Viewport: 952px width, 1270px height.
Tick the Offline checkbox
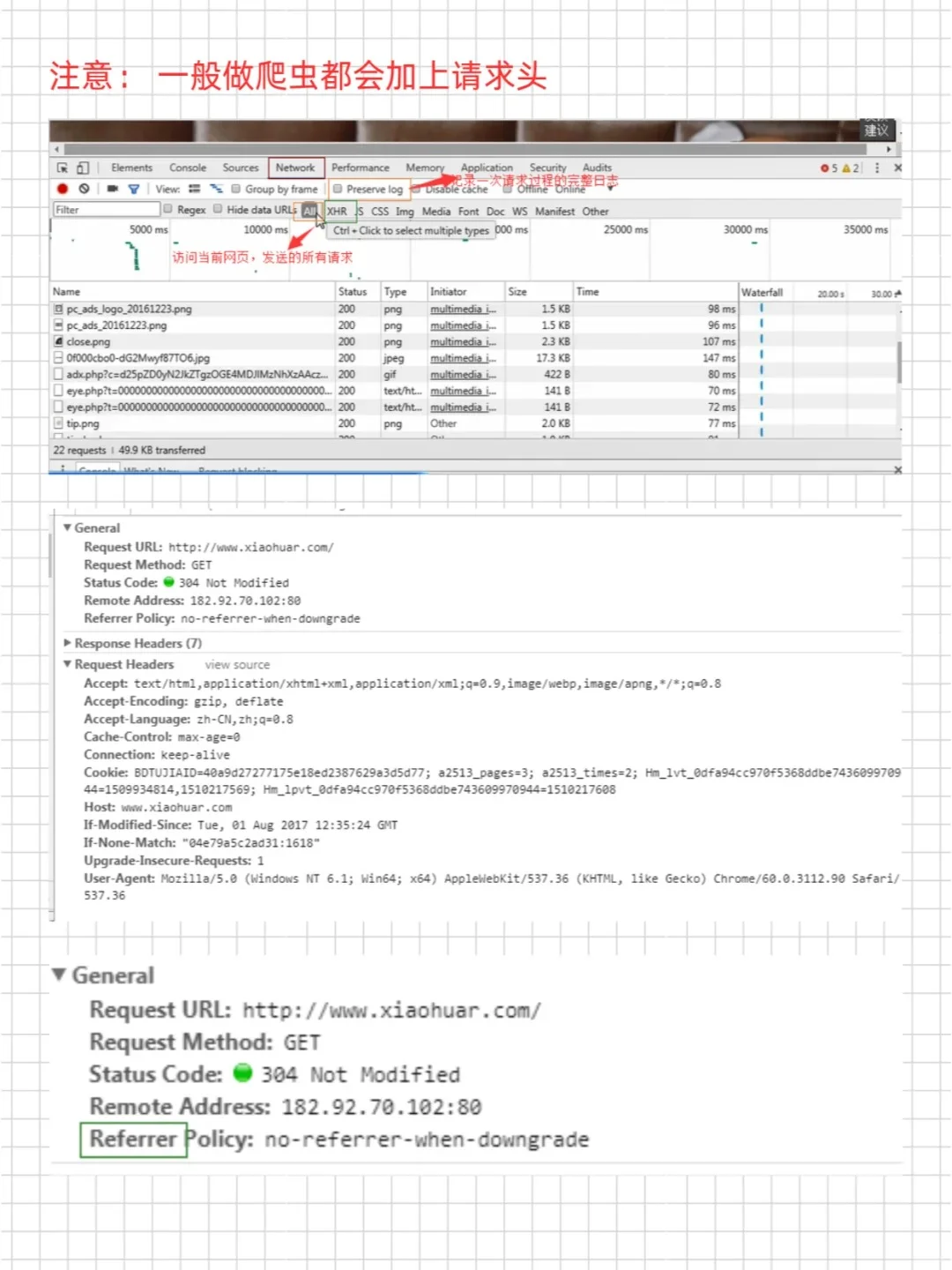coord(508,189)
